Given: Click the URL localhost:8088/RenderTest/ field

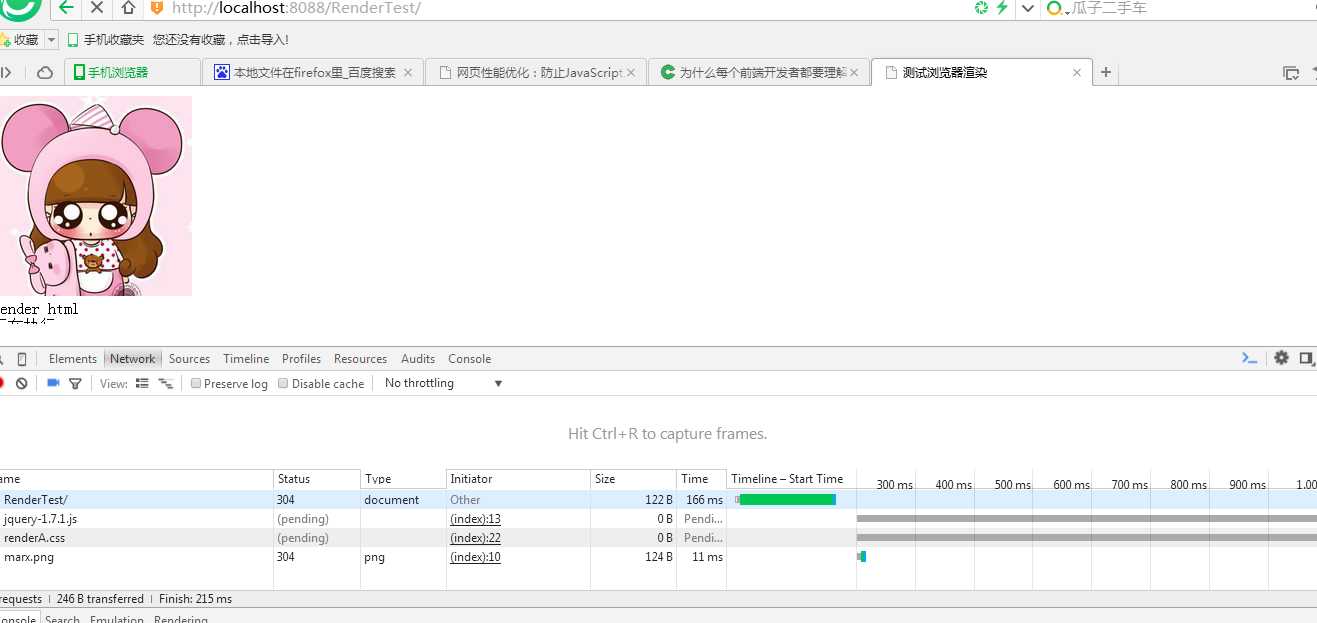Looking at the screenshot, I should pos(296,8).
